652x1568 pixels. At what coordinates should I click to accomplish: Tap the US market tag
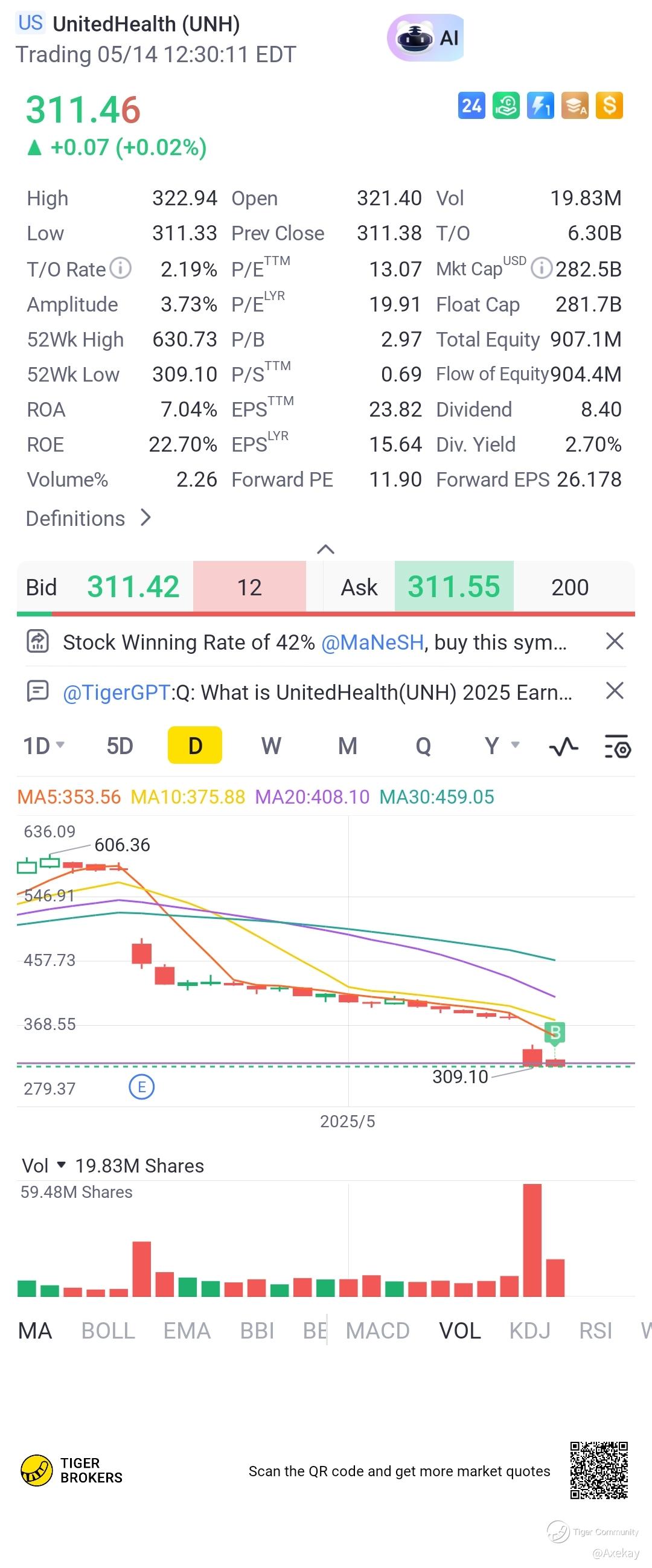click(x=30, y=23)
